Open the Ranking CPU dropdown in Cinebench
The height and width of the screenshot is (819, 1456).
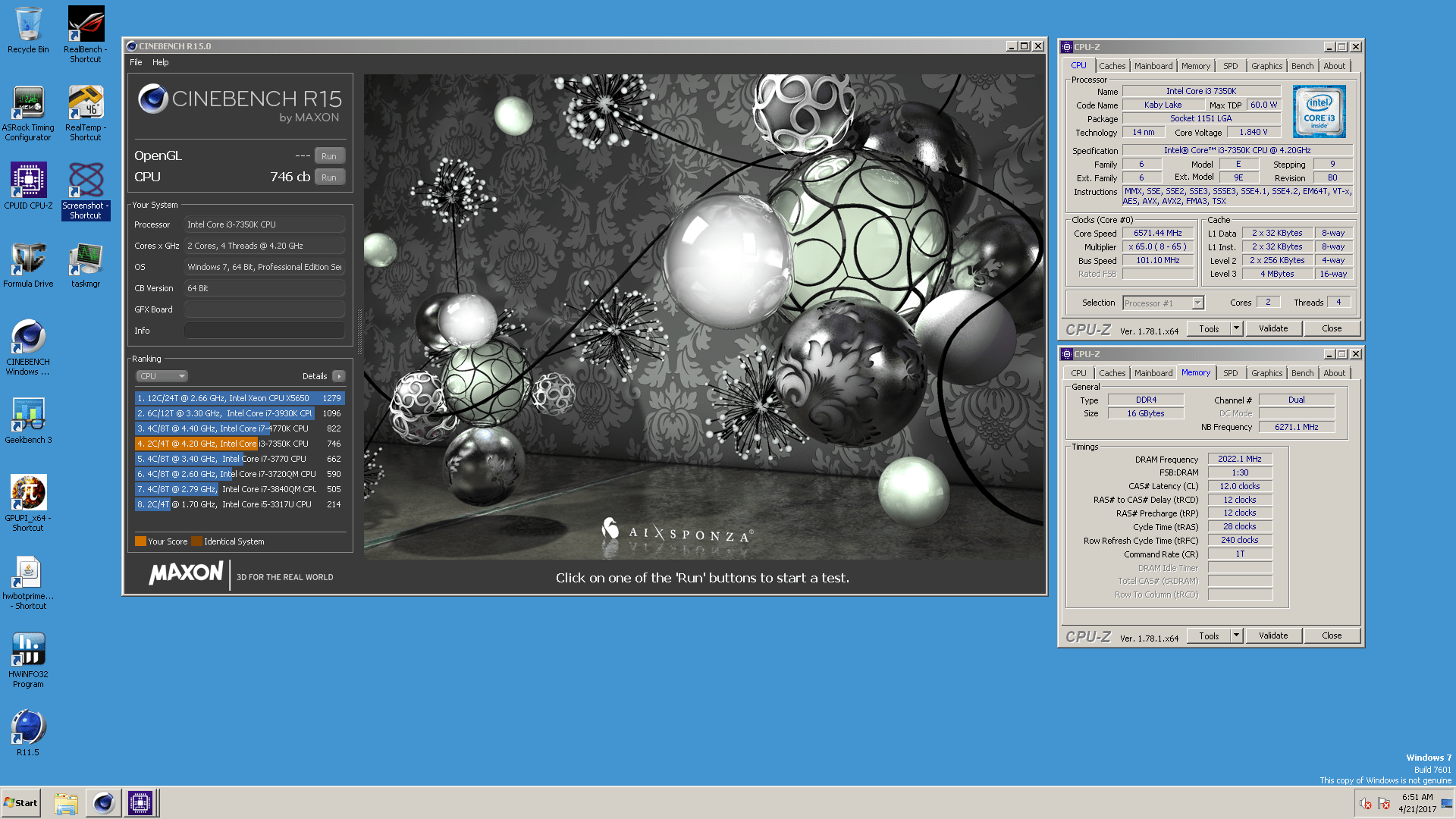point(162,375)
